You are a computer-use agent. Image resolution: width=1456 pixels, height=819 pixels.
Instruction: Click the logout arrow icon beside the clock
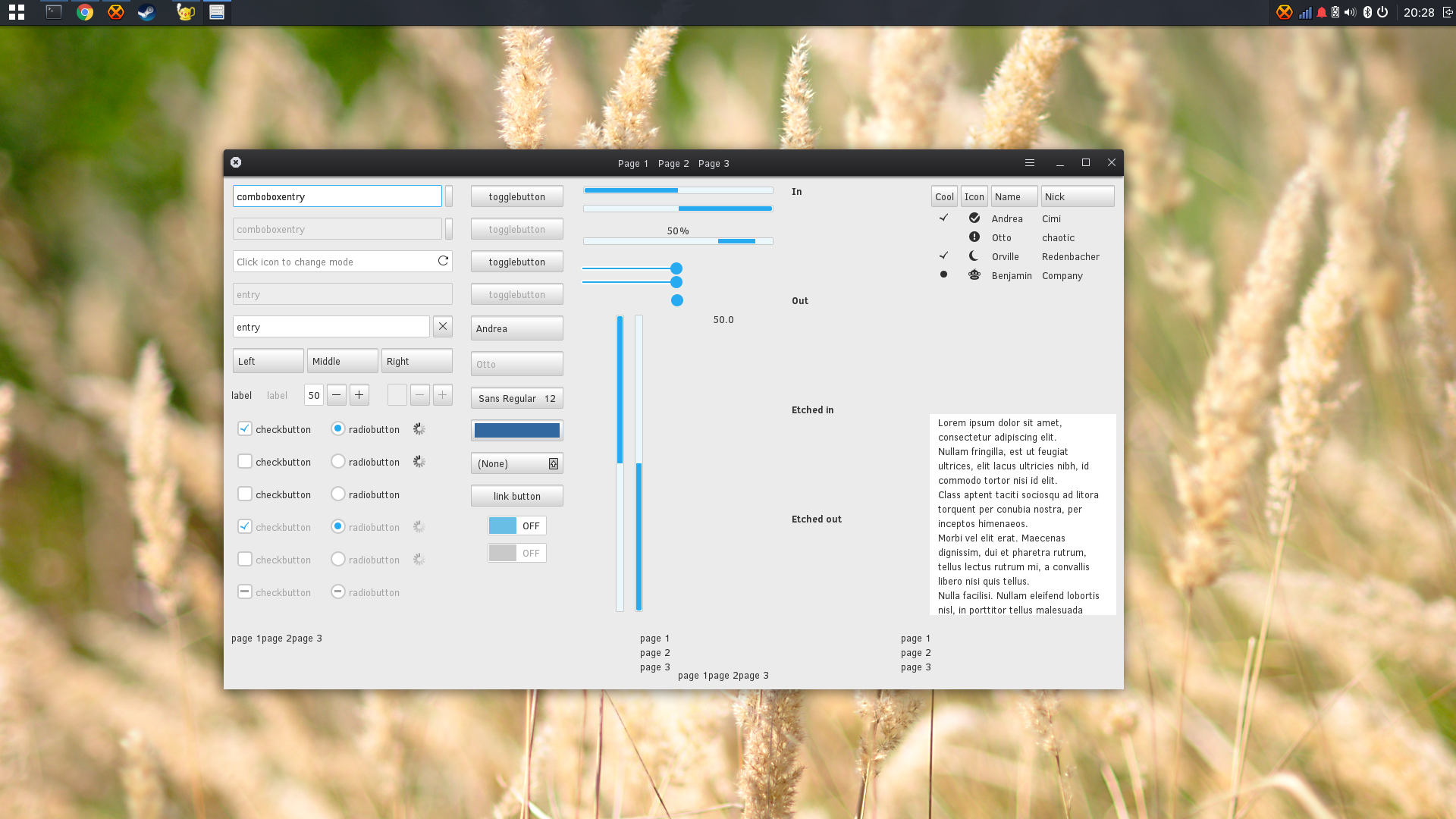click(x=1448, y=12)
